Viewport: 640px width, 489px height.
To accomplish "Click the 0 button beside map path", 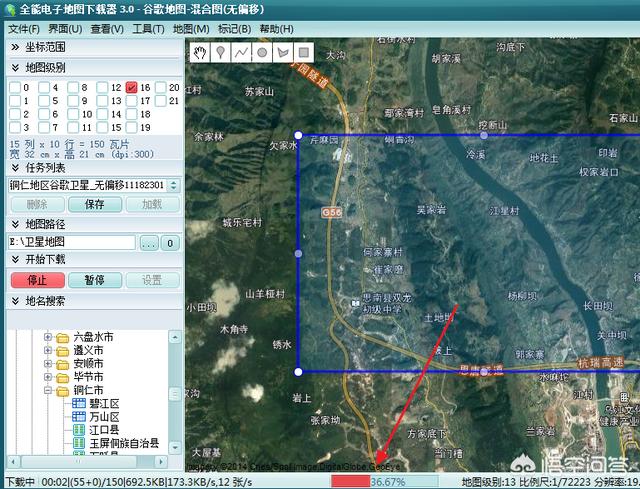I will pos(170,243).
